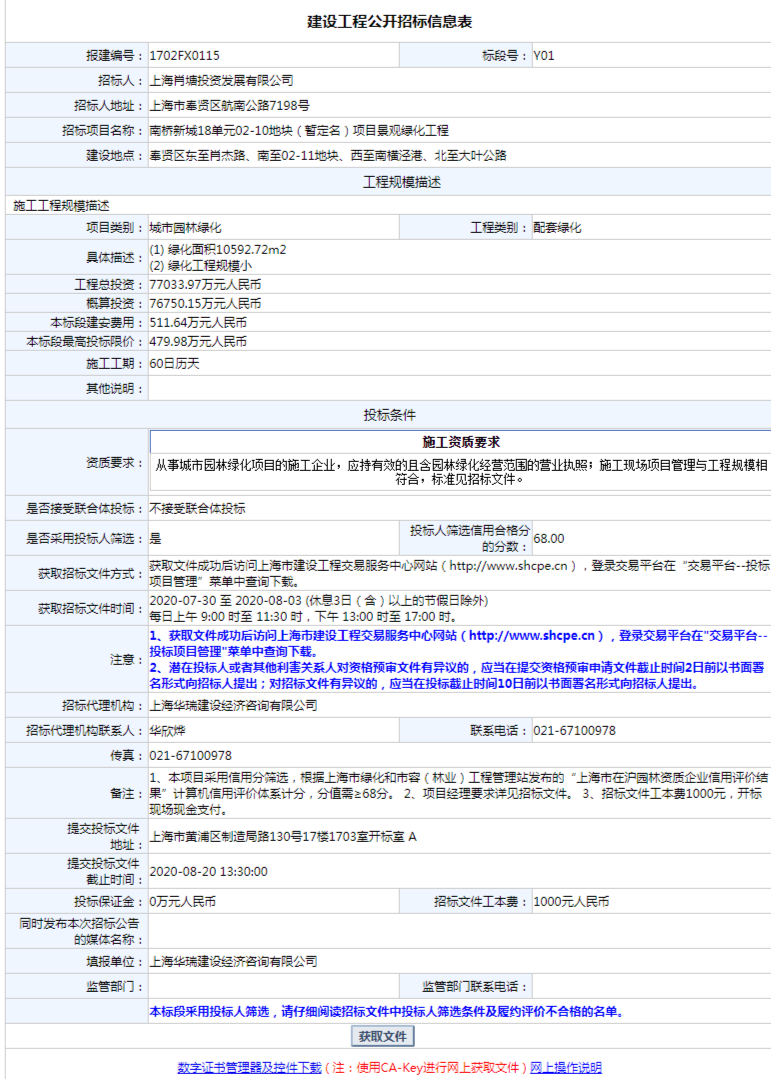Open the 网上操作说明 link
The image size is (771, 1079).
point(566,1068)
